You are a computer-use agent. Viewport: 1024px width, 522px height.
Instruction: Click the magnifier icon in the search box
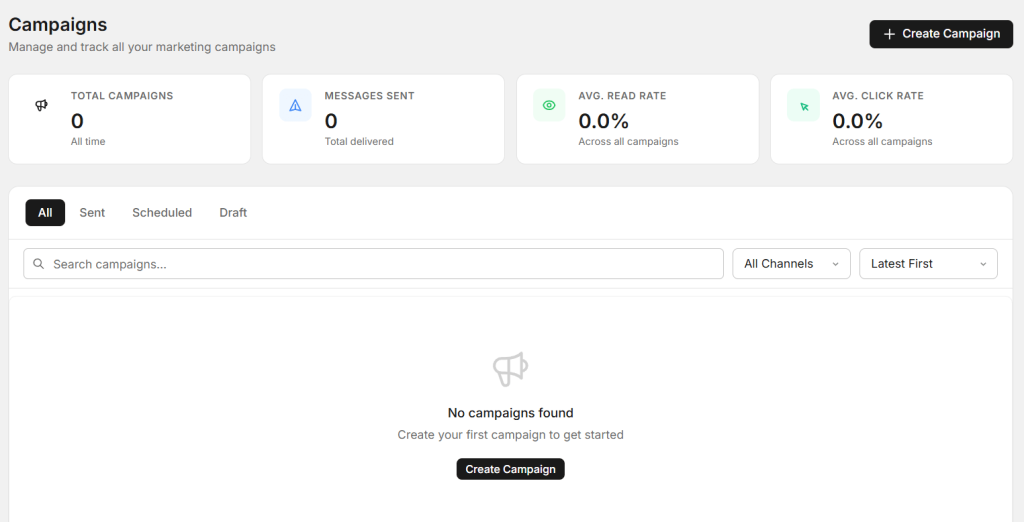39,263
